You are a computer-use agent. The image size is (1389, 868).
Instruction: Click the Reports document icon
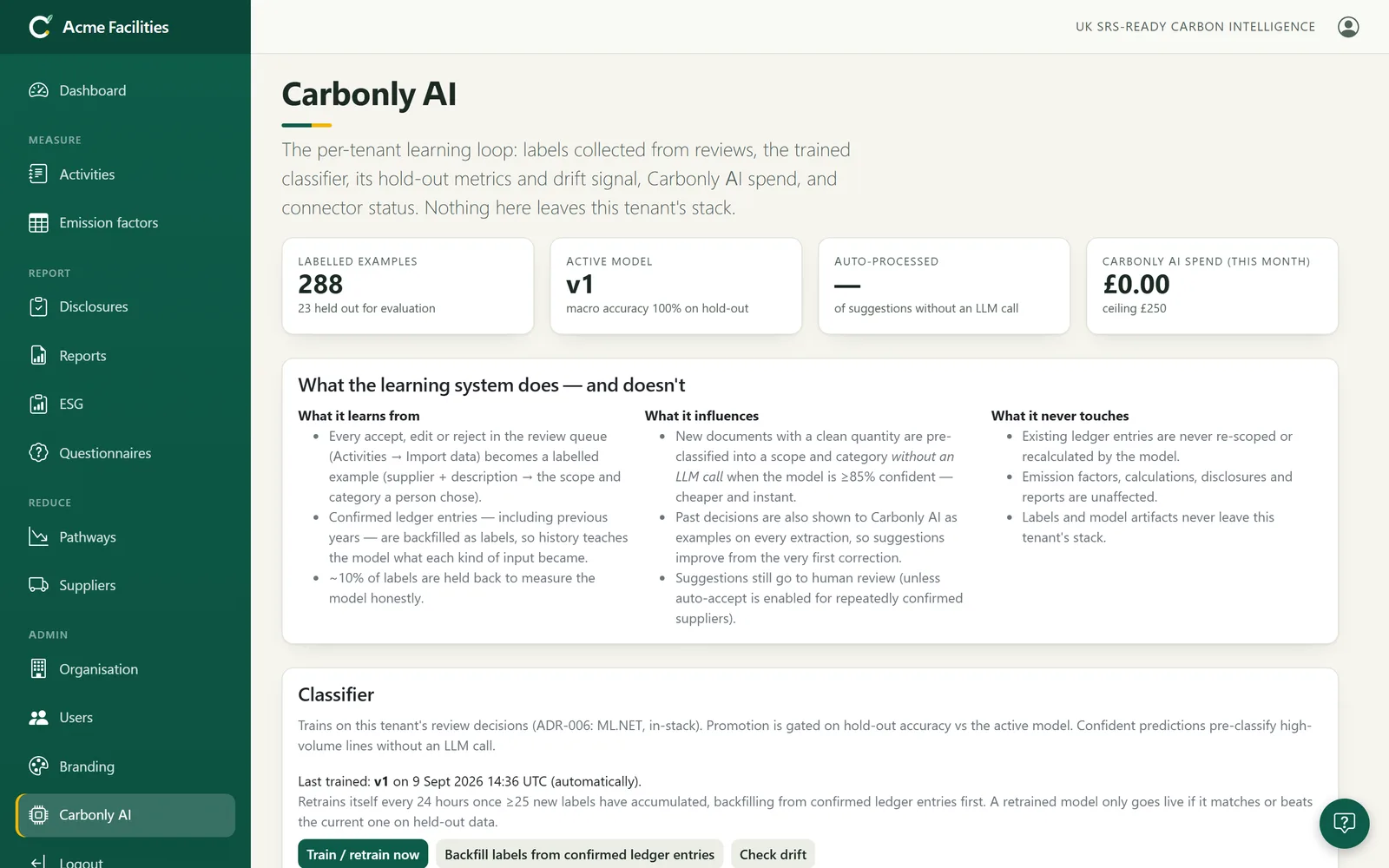(x=38, y=356)
